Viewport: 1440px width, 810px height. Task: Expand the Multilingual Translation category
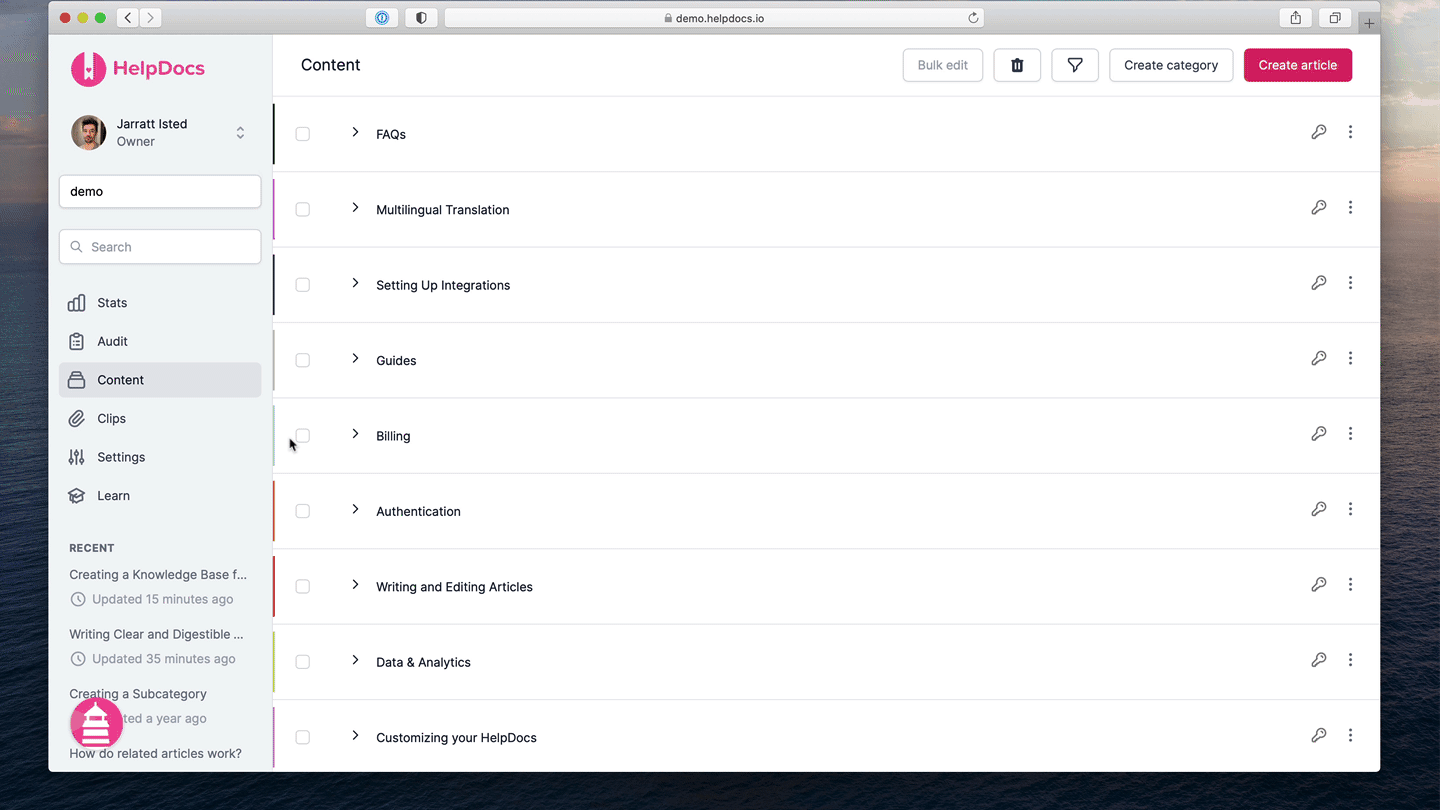tap(355, 207)
